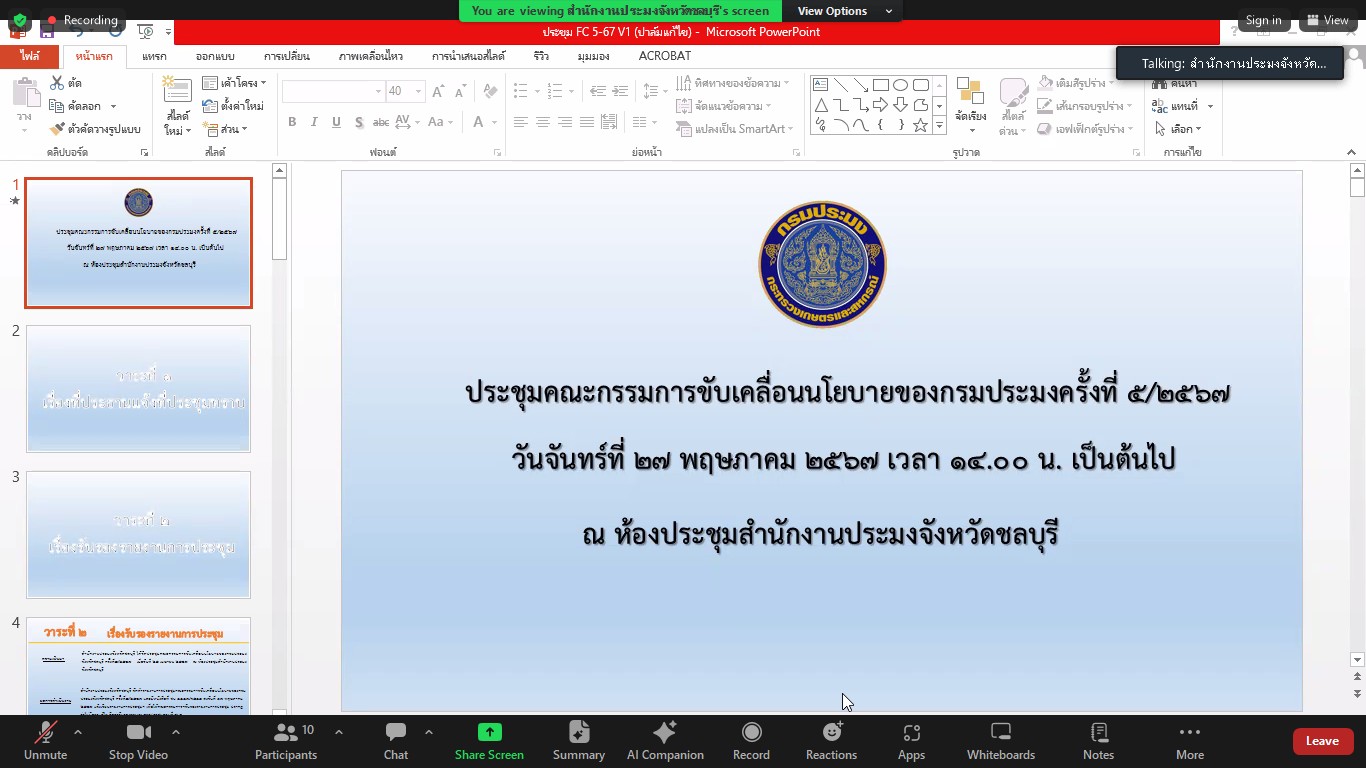This screenshot has height=768, width=1366.
Task: Start recording with Zoom Record button
Action: pyautogui.click(x=751, y=741)
